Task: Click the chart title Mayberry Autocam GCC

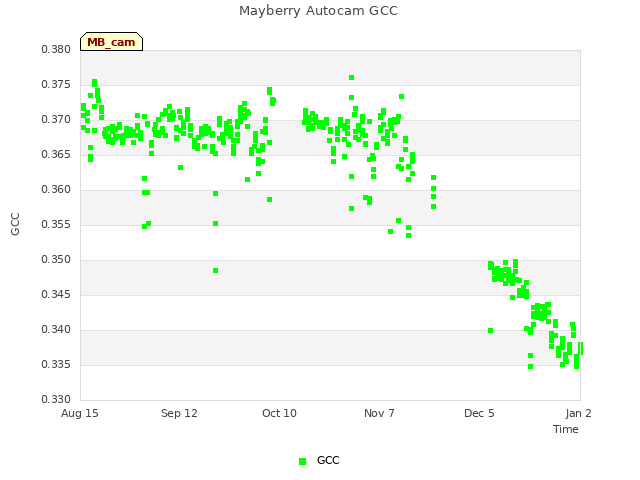Action: [318, 11]
